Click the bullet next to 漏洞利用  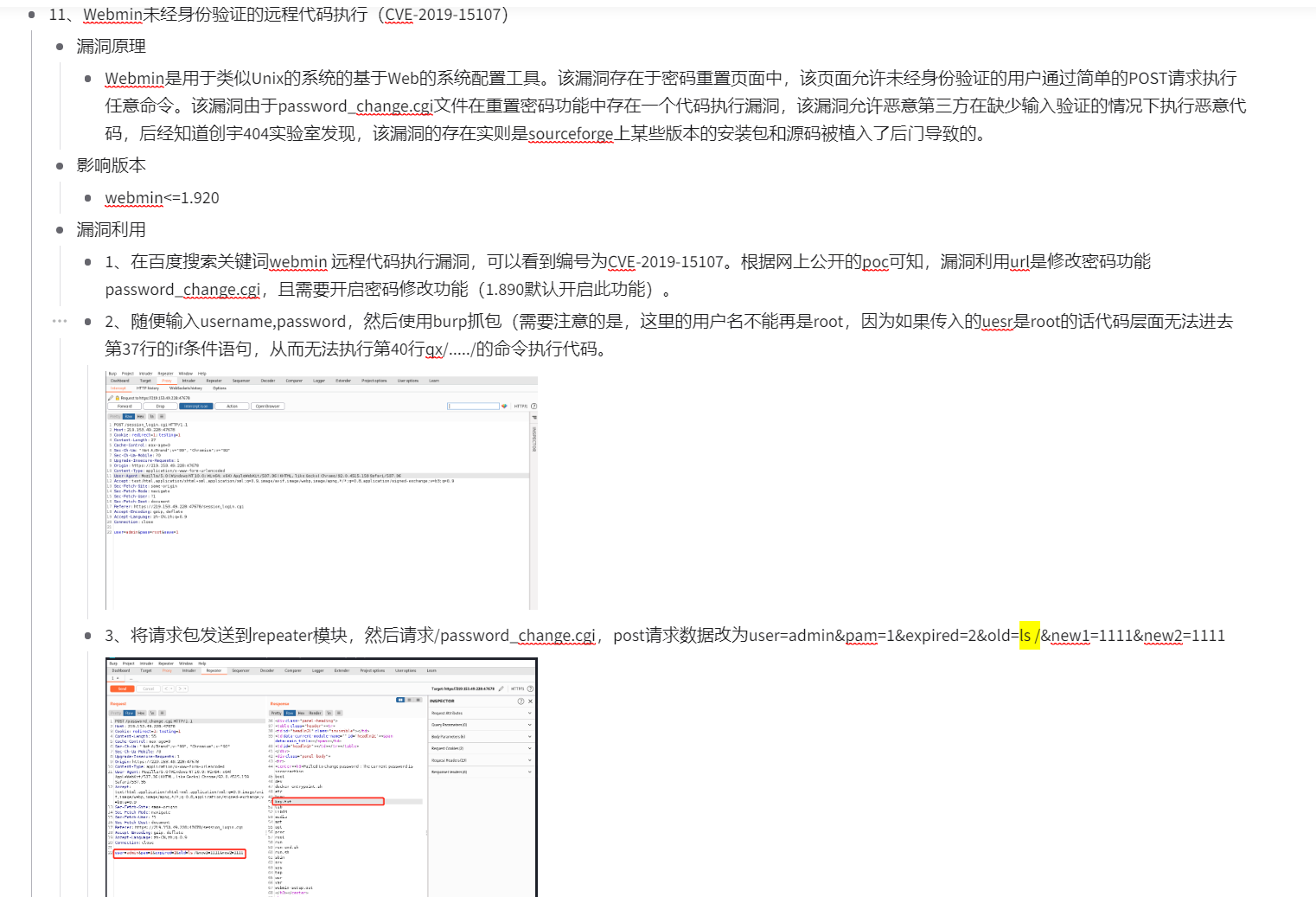(x=60, y=230)
